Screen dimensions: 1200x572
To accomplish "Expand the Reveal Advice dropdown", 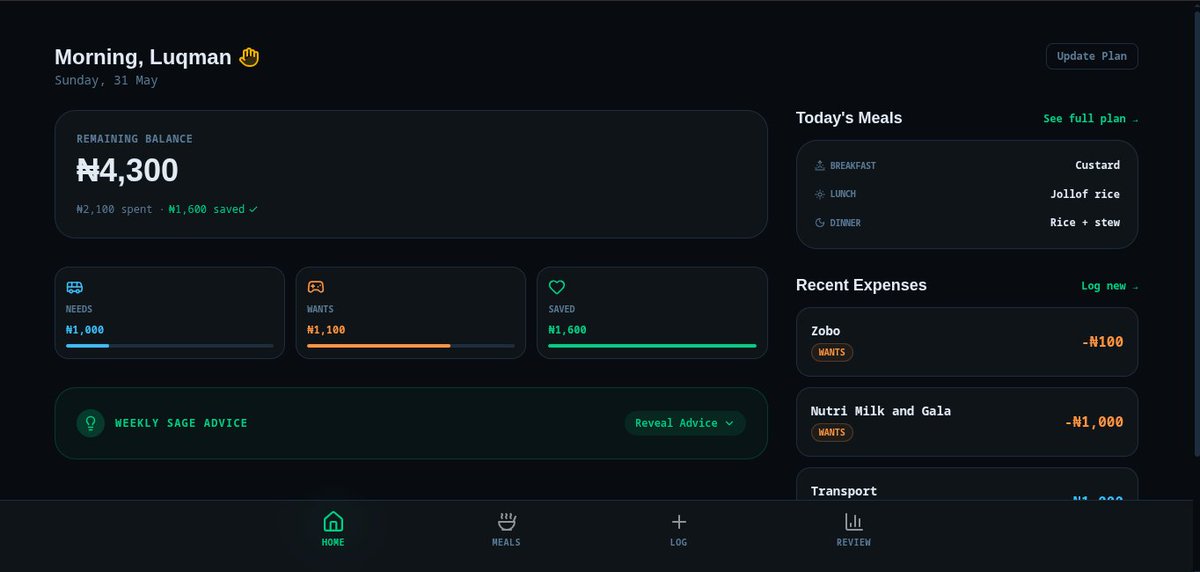I will 685,423.
